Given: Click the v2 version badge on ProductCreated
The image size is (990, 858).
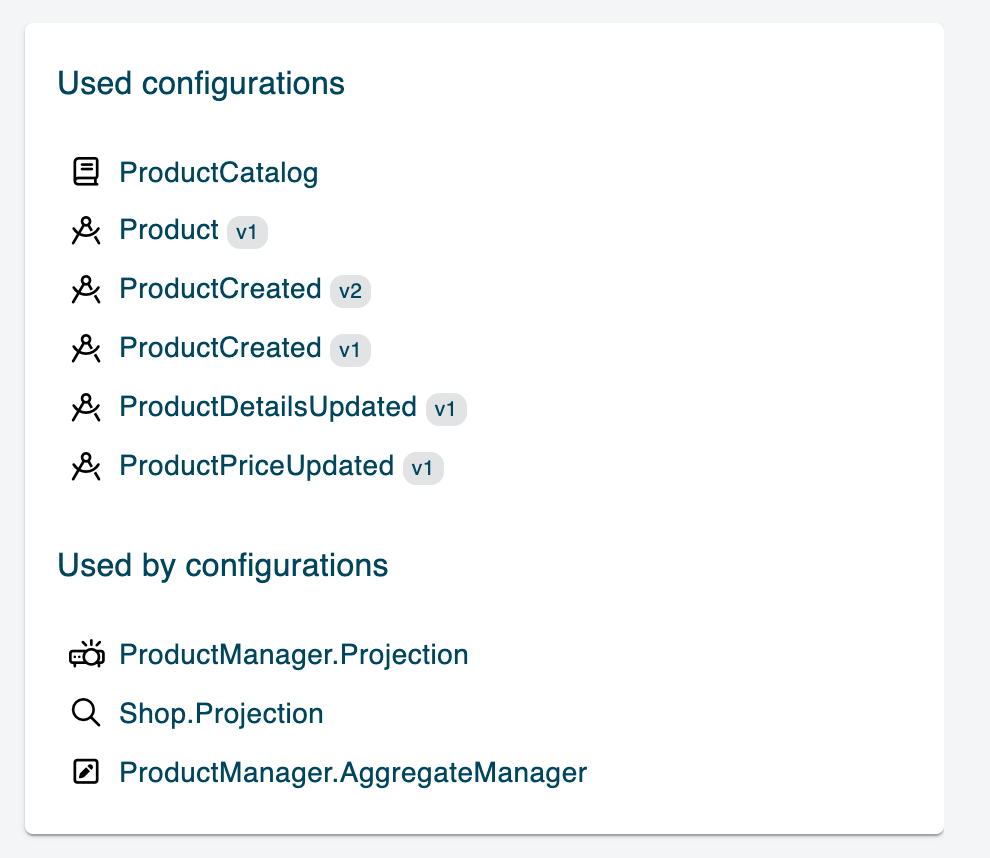Looking at the screenshot, I should pyautogui.click(x=350, y=291).
